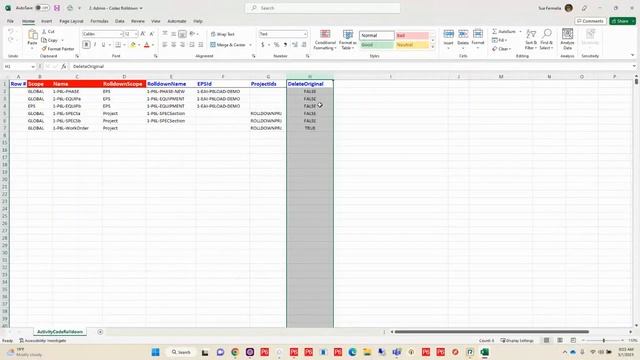This screenshot has width=640, height=360.
Task: Switch to Page Layout view in status bar
Action: point(560,340)
